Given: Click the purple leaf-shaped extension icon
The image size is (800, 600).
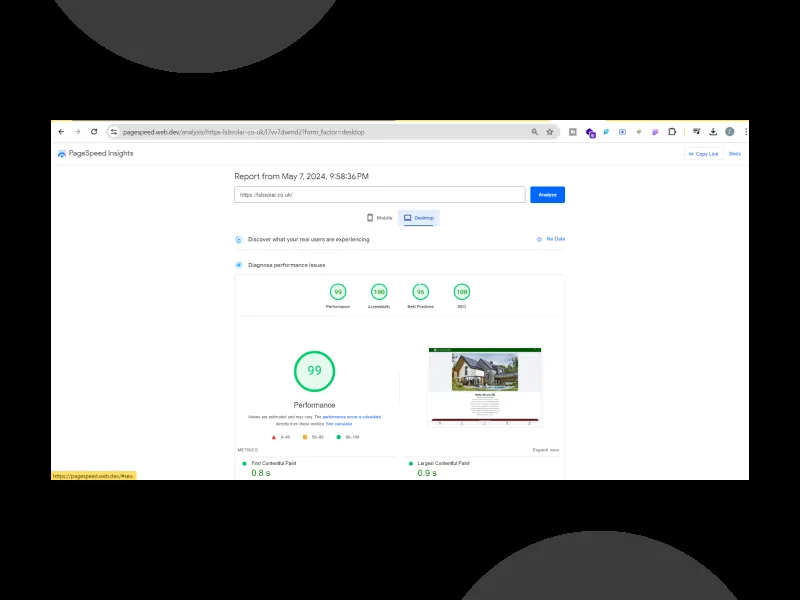Looking at the screenshot, I should (655, 132).
